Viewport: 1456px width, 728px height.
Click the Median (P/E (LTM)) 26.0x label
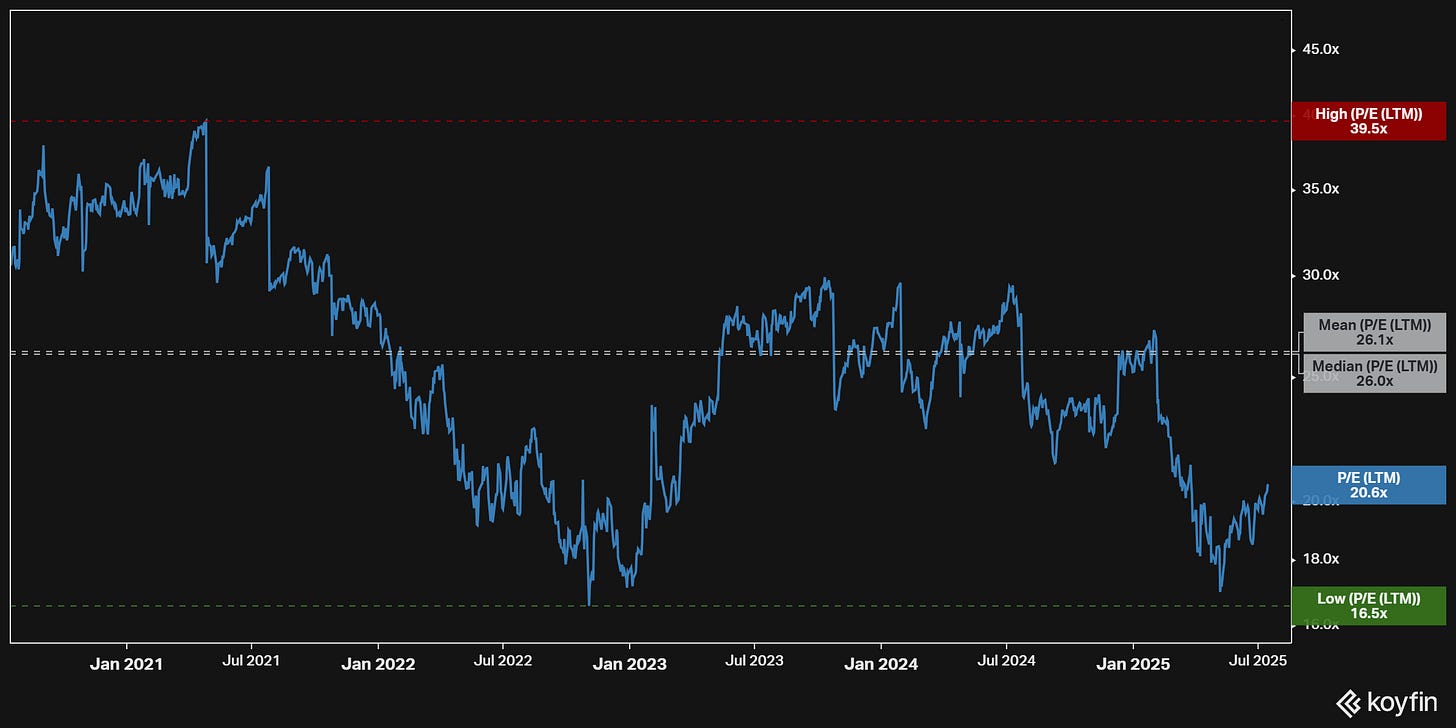[1374, 373]
